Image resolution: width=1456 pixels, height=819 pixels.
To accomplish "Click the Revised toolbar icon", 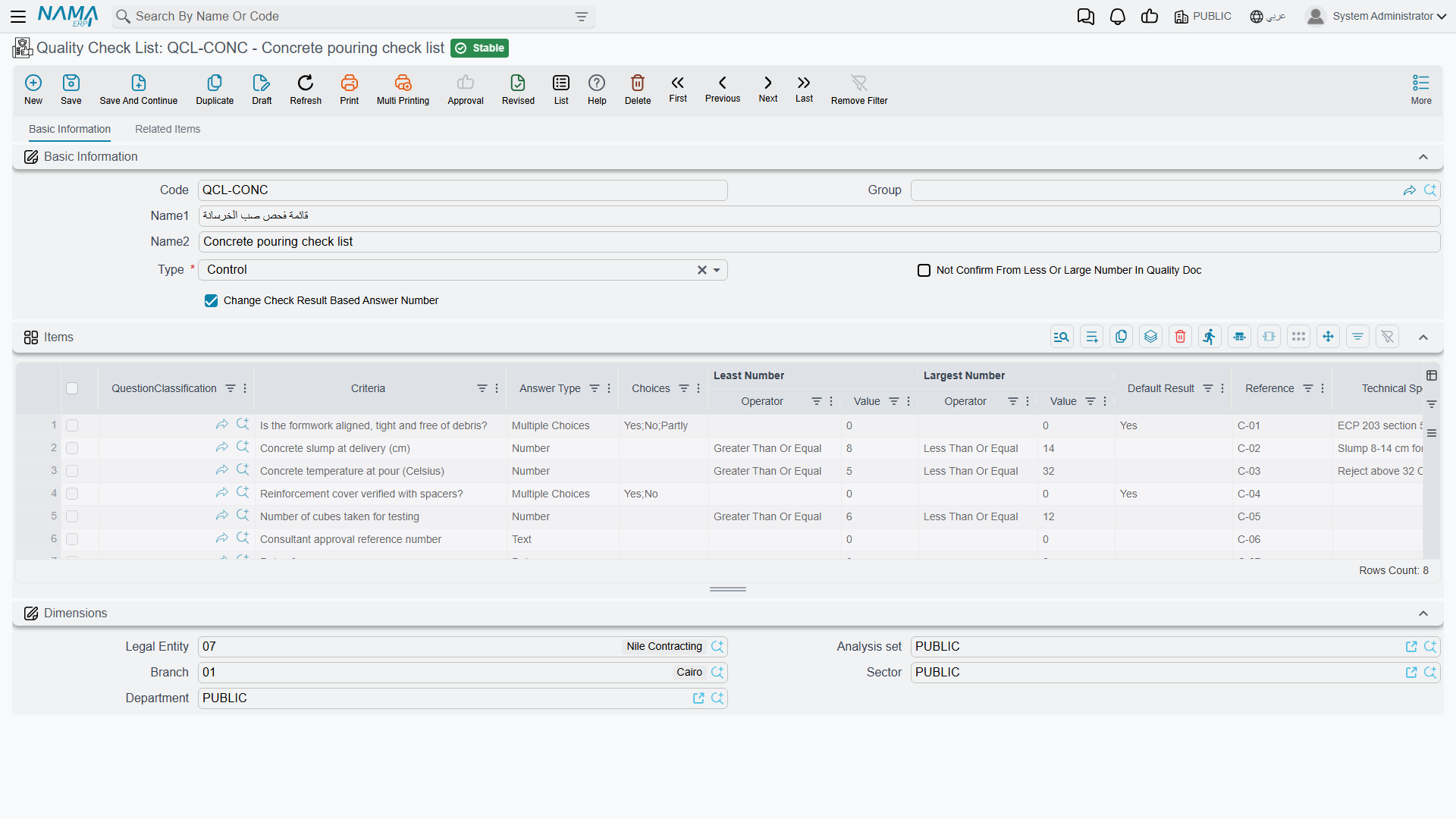I will click(x=518, y=83).
